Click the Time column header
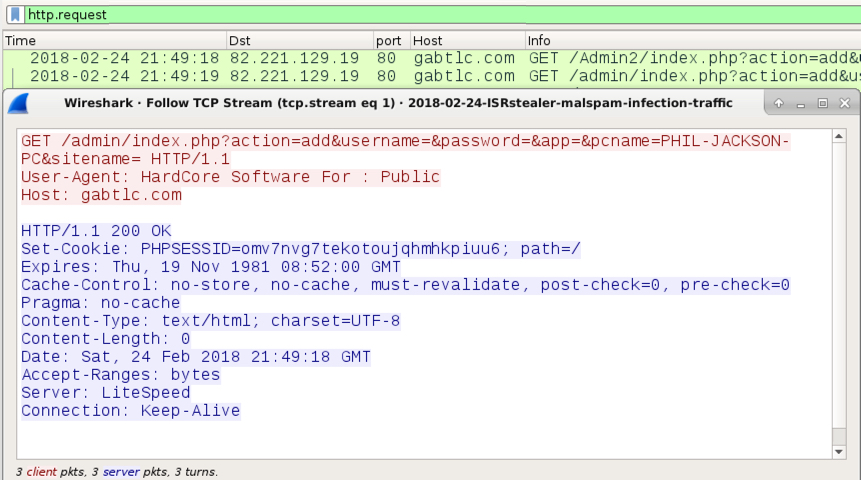 tap(114, 41)
